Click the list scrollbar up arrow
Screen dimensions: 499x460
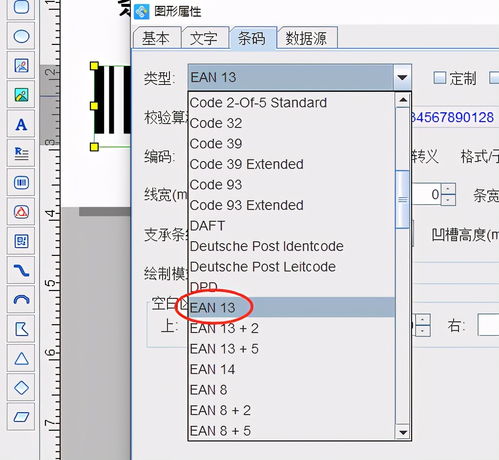pos(403,100)
